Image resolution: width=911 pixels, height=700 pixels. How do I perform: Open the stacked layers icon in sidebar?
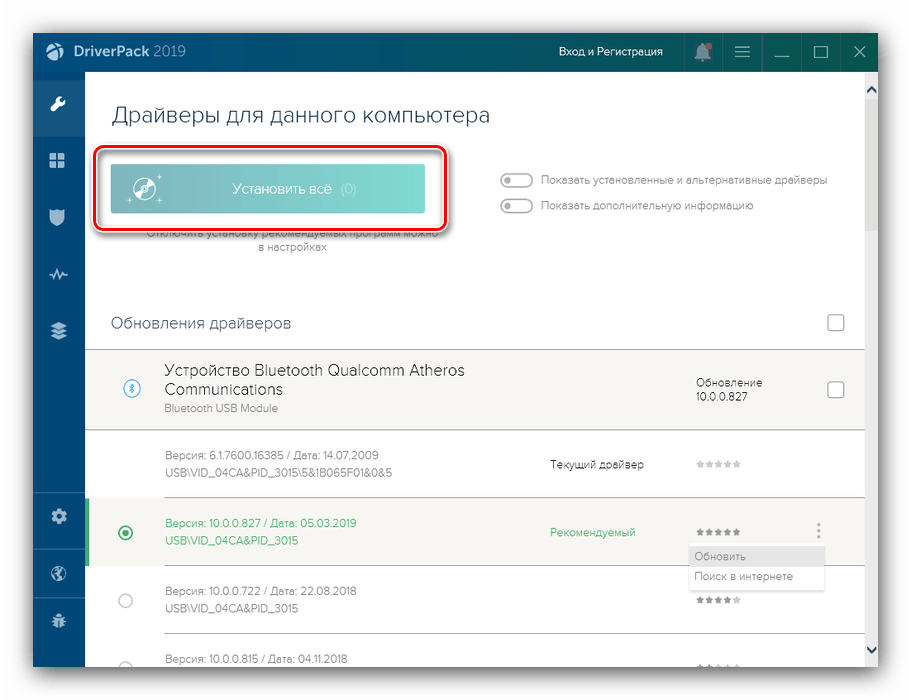(x=59, y=332)
